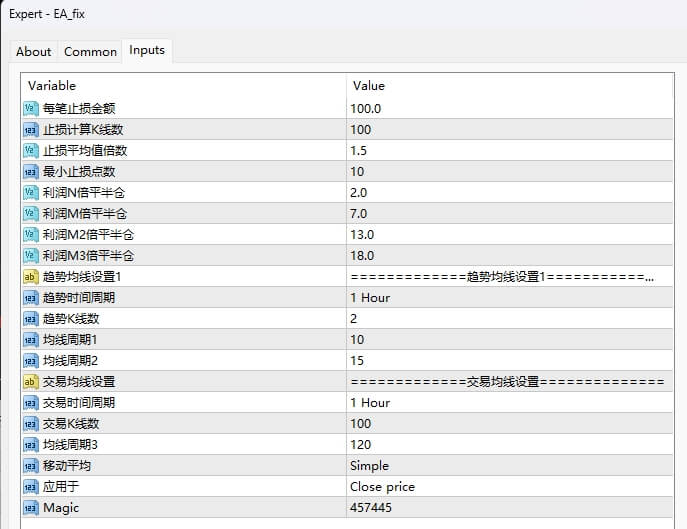This screenshot has height=529, width=687.
Task: Open the Common tab
Action: [x=90, y=52]
